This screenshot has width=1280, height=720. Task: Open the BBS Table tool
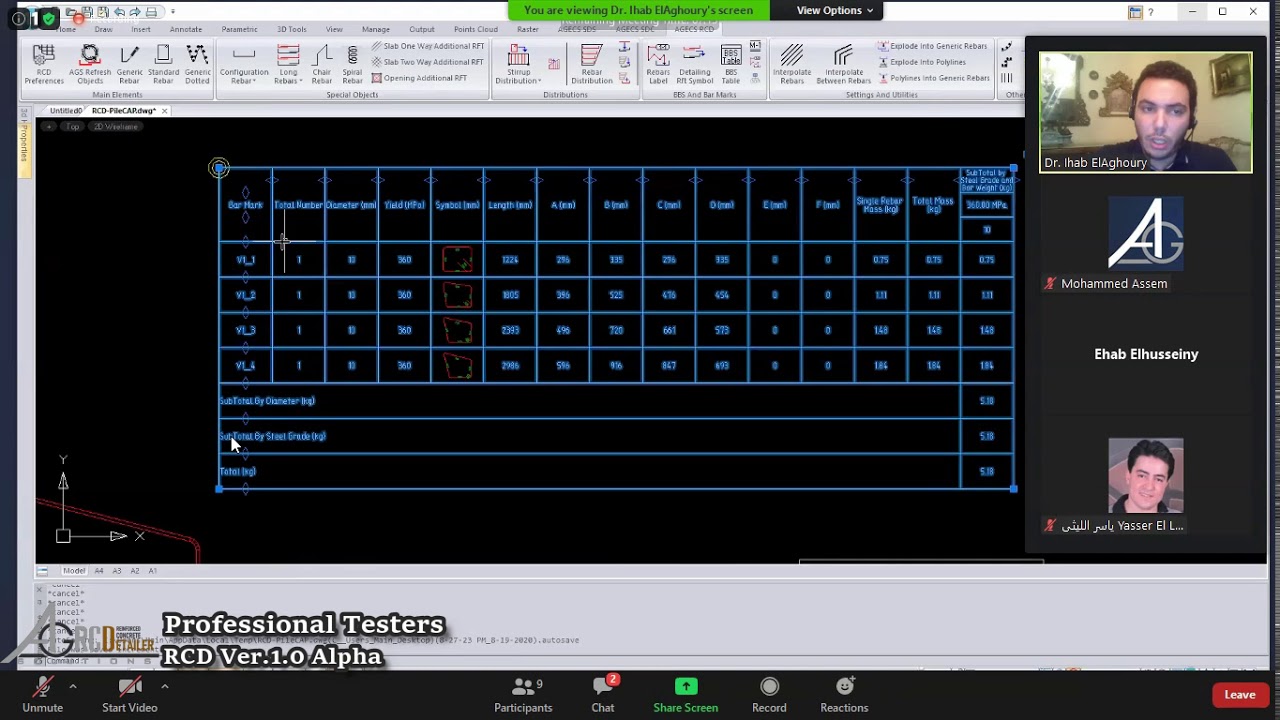click(x=731, y=65)
